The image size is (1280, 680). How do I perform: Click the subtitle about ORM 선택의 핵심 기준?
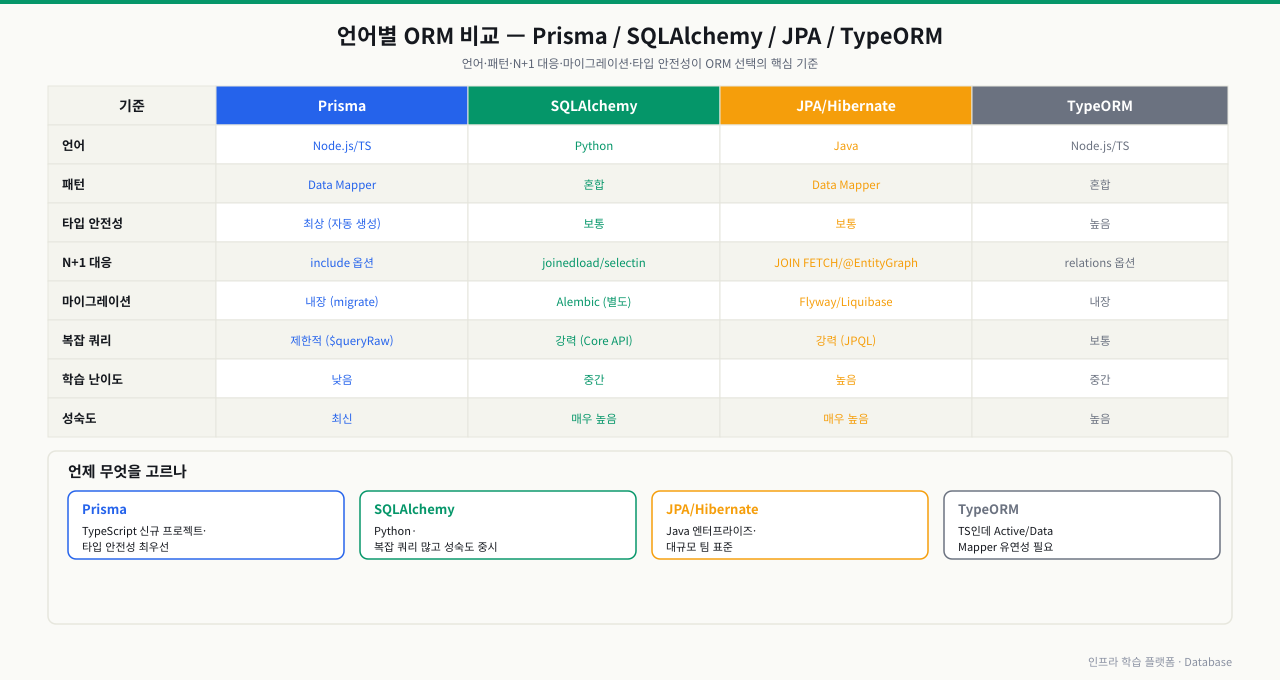(640, 63)
